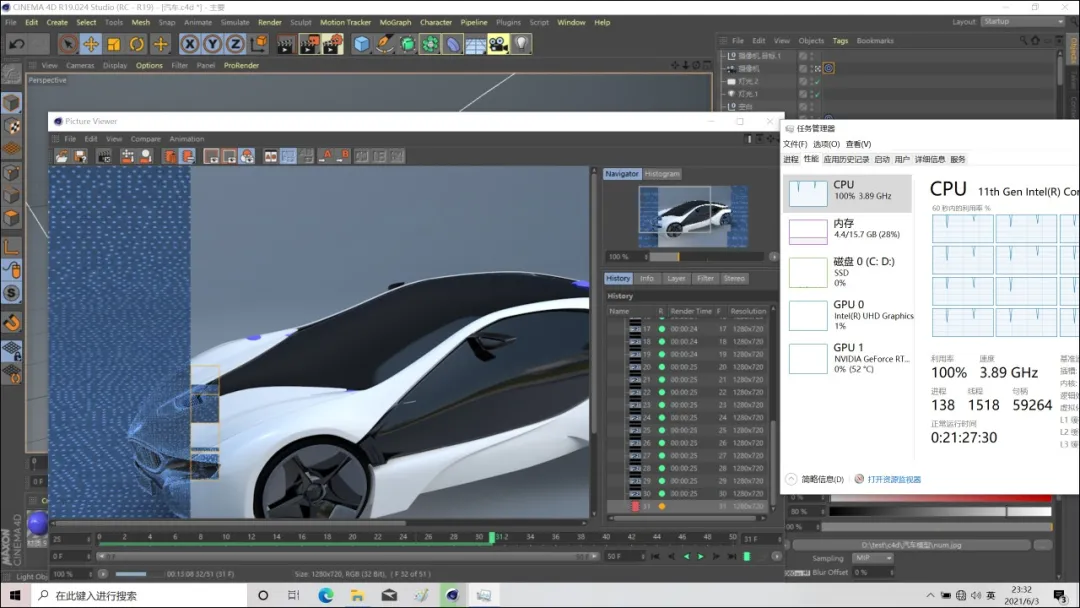Toggle the green checkmark of 灯光.1
Image resolution: width=1080 pixels, height=608 pixels.
coord(817,94)
